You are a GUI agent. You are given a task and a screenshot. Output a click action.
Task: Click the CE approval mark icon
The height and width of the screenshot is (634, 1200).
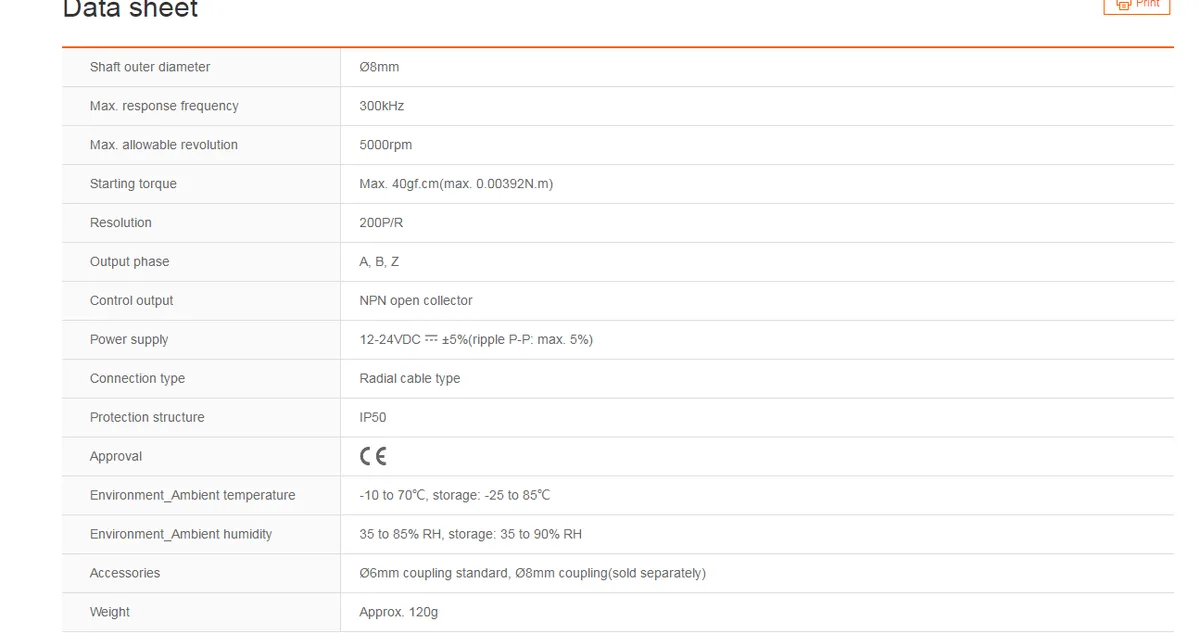(373, 456)
